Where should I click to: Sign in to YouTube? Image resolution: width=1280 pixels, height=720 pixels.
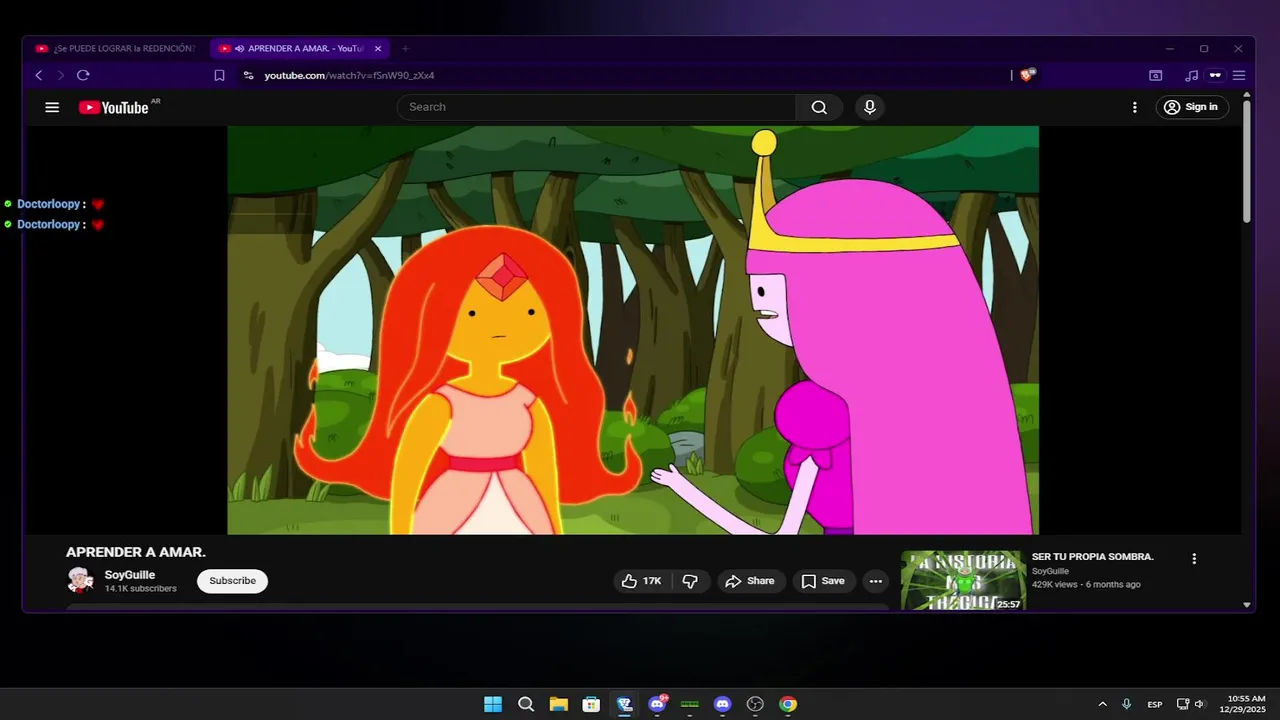1192,107
